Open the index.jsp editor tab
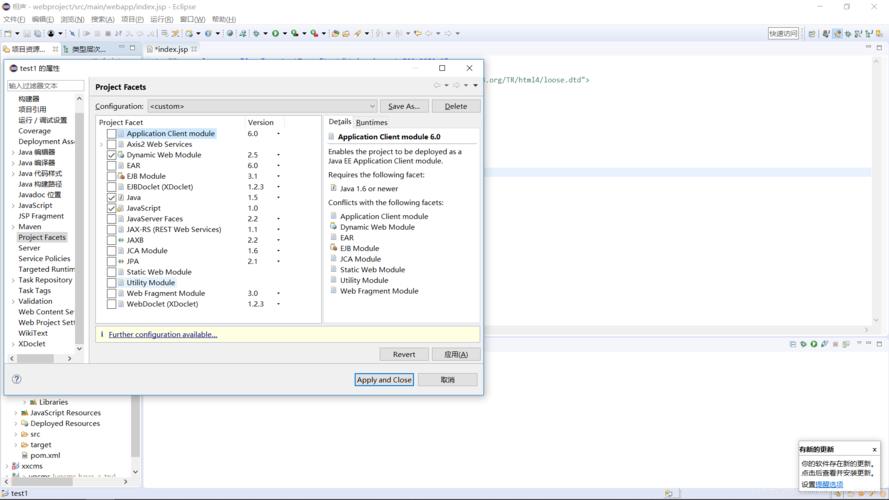 pos(170,49)
